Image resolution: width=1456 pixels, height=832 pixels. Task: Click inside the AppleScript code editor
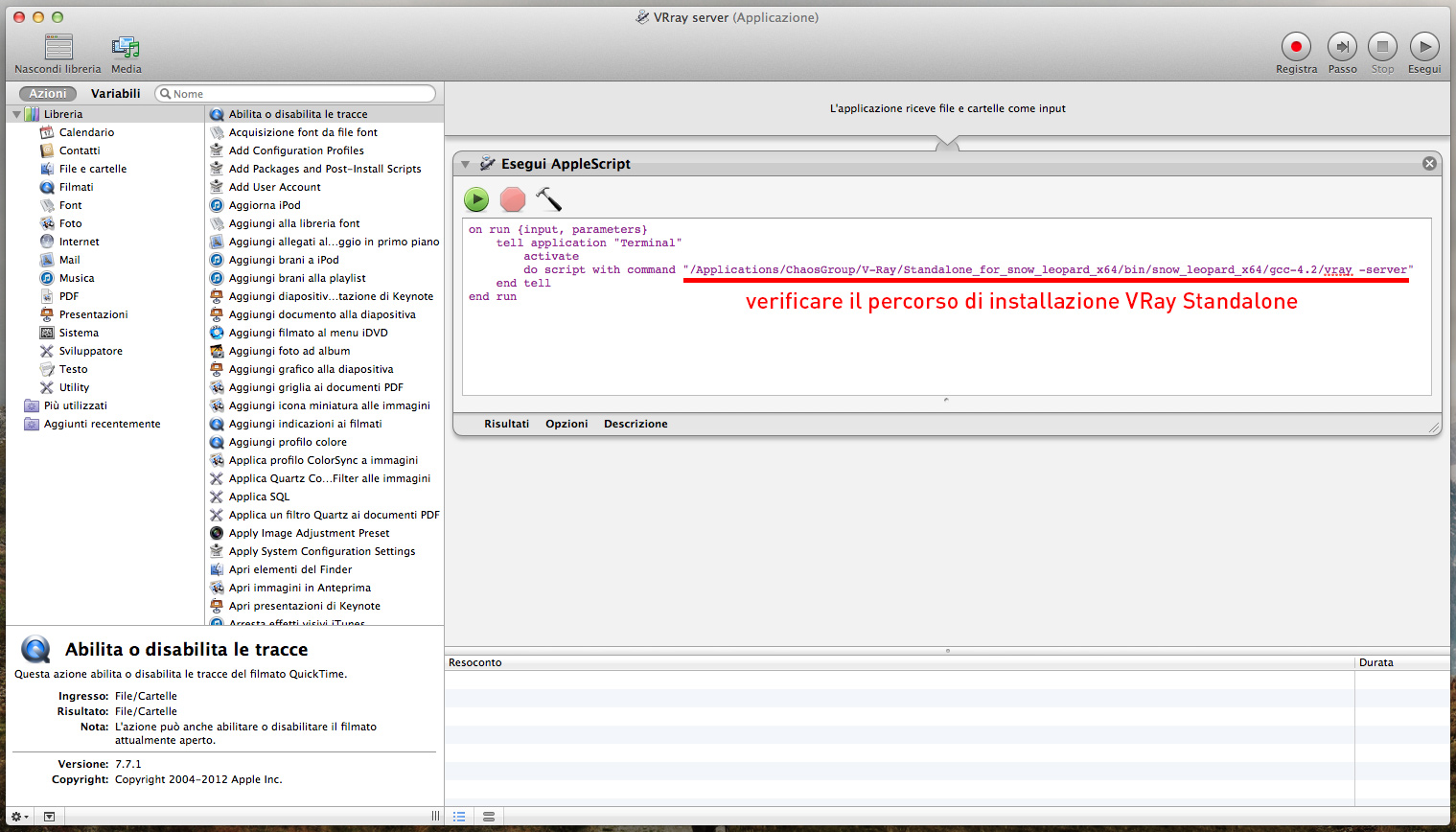[x=947, y=307]
